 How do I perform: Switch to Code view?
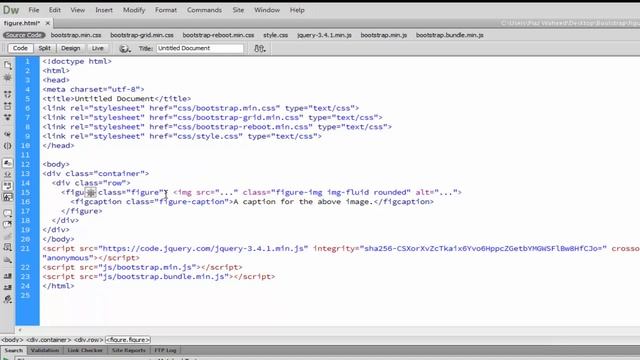tap(20, 48)
